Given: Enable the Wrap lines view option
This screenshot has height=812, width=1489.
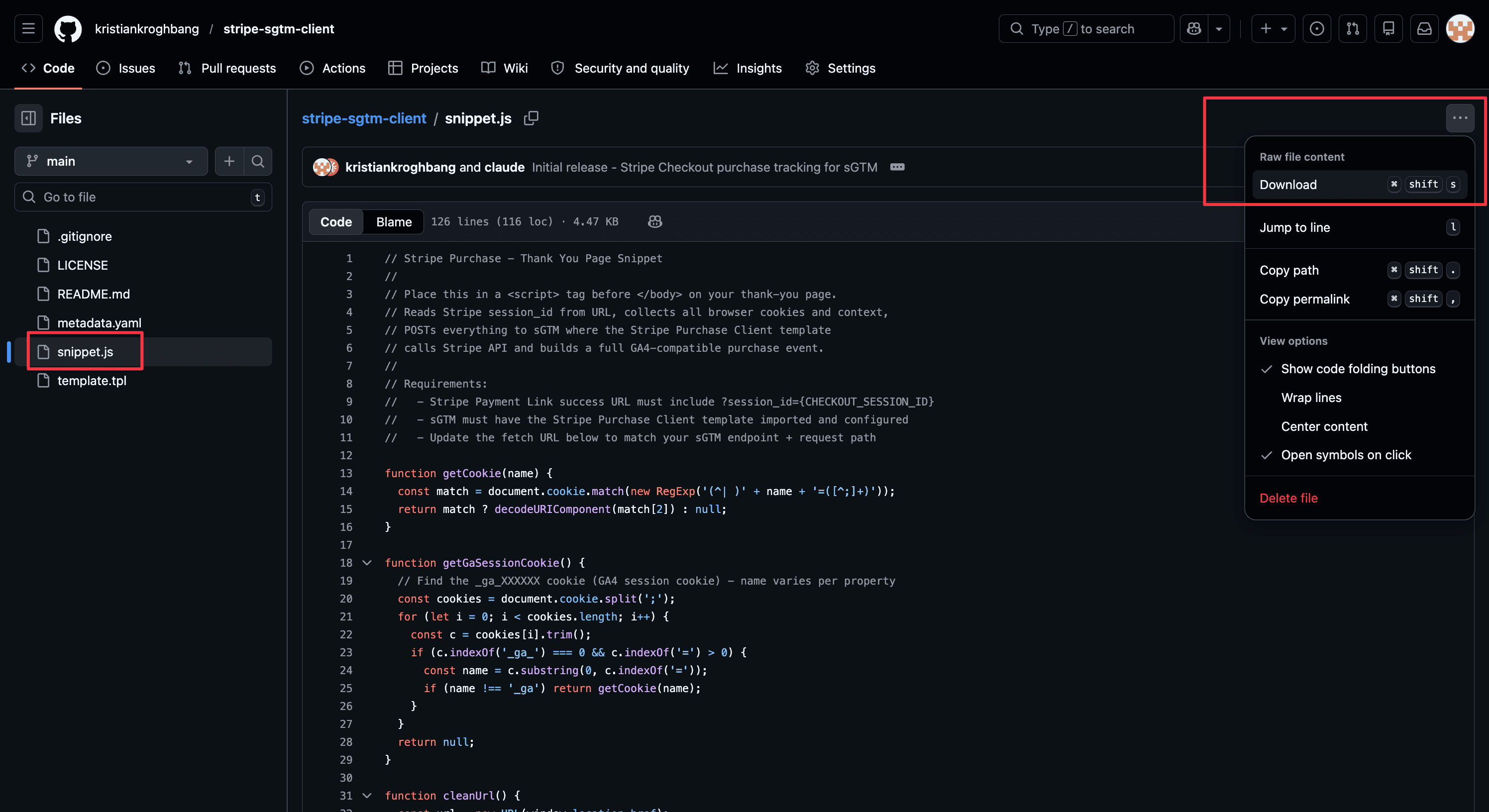Looking at the screenshot, I should tap(1311, 398).
